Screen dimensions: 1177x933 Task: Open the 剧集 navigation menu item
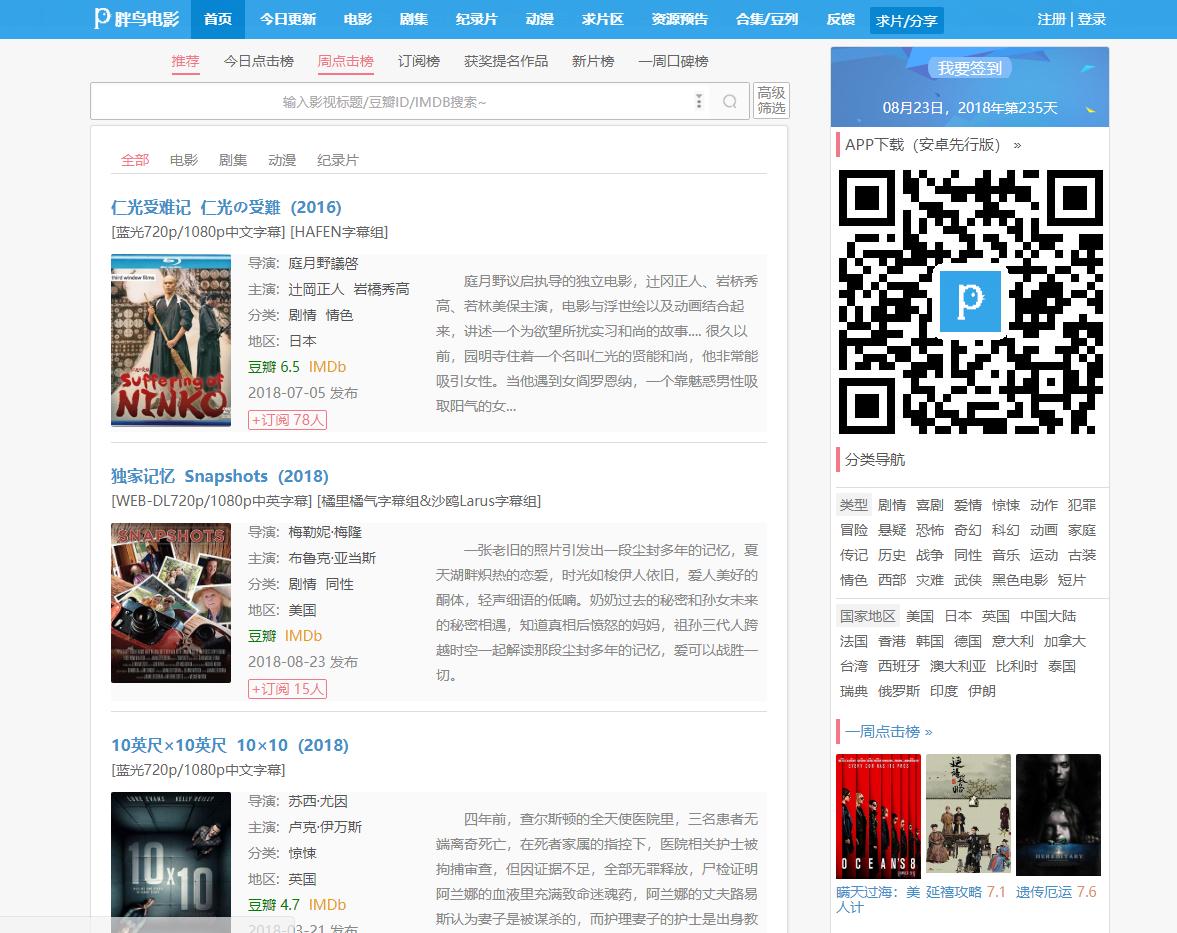click(x=414, y=19)
